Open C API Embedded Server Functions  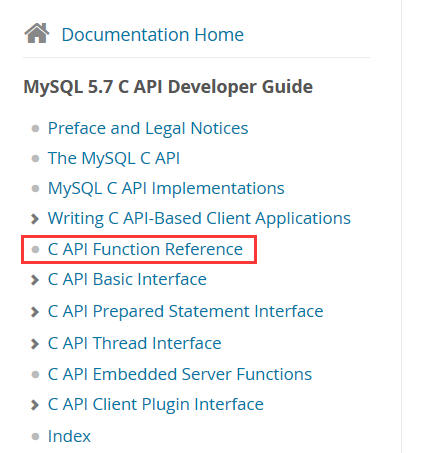click(180, 374)
